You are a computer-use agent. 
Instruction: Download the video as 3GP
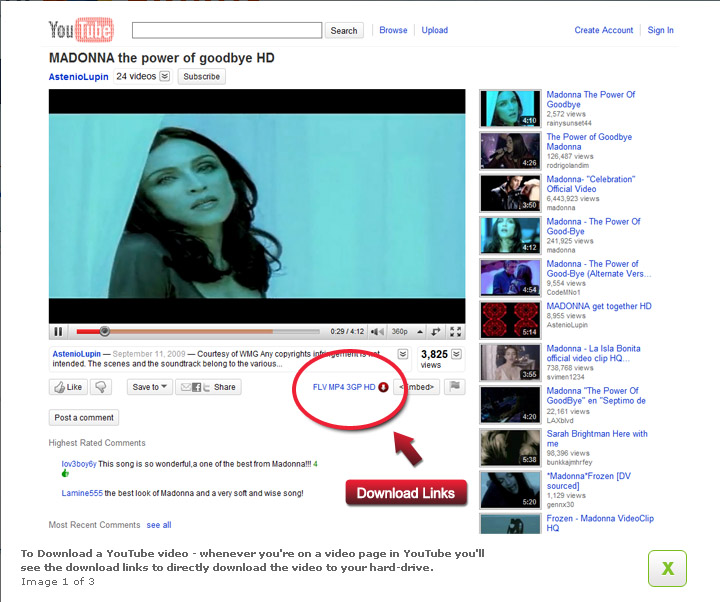[354, 387]
